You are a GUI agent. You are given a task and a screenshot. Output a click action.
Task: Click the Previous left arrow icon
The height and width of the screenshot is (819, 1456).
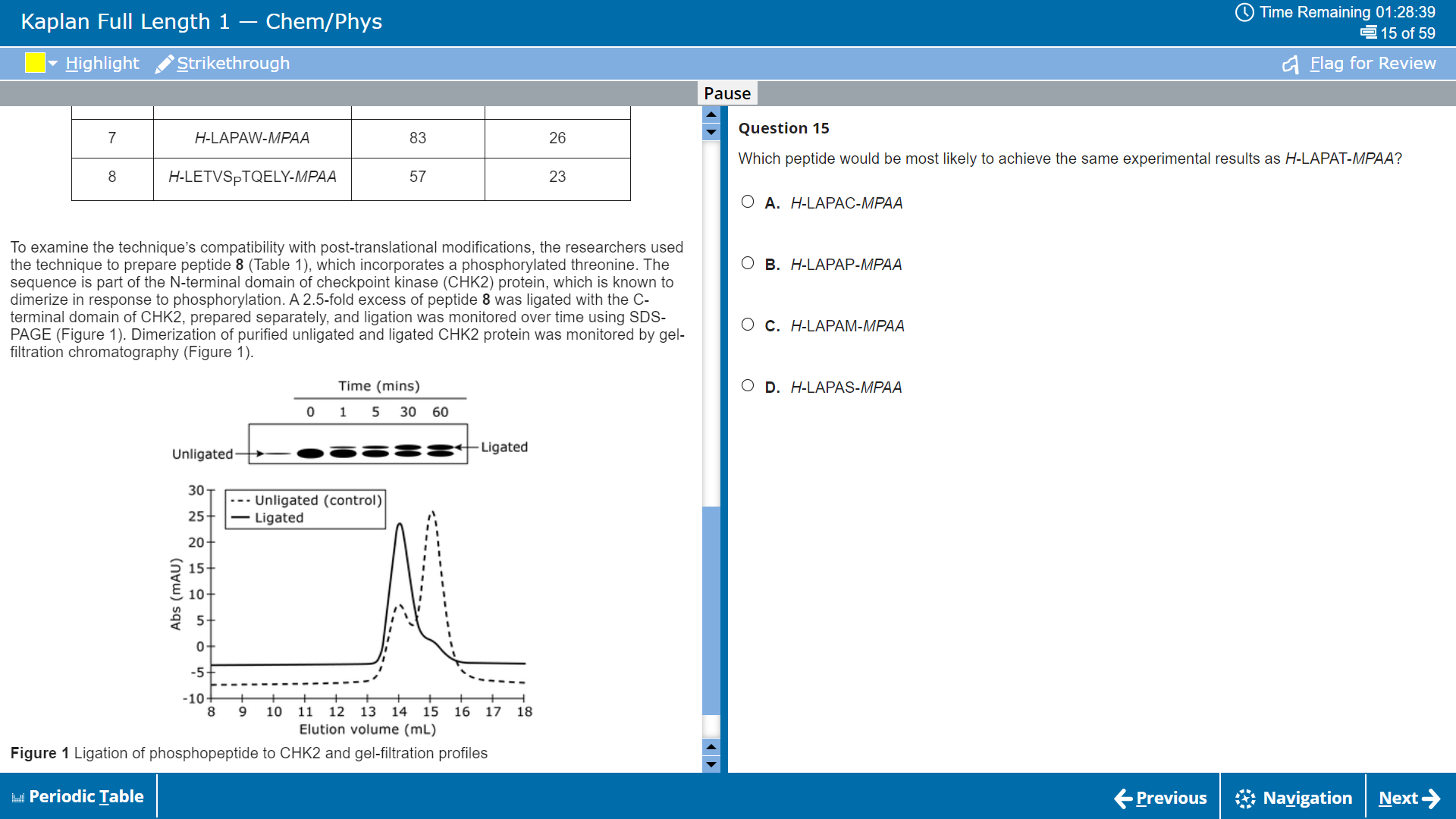pos(1123,798)
